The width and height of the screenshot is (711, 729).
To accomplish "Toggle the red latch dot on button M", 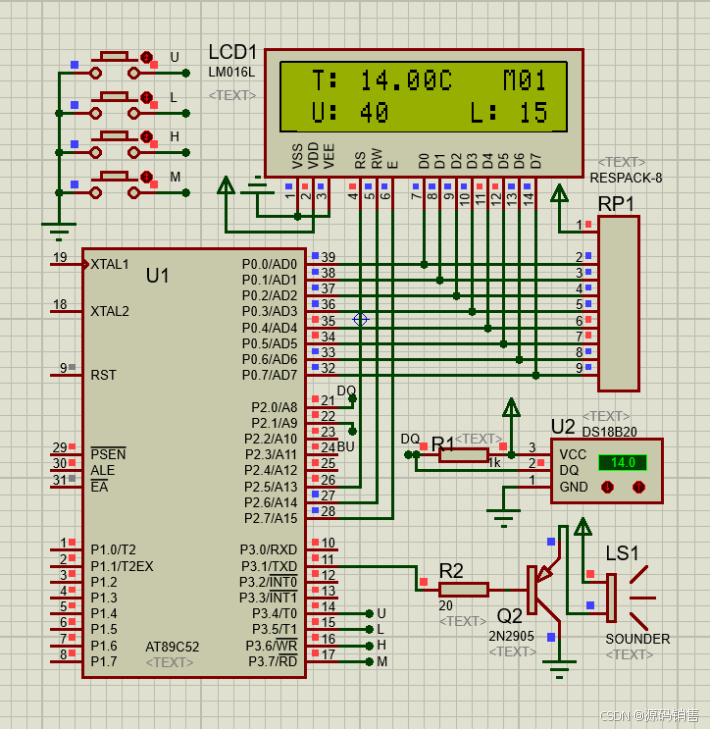I will 146,177.
